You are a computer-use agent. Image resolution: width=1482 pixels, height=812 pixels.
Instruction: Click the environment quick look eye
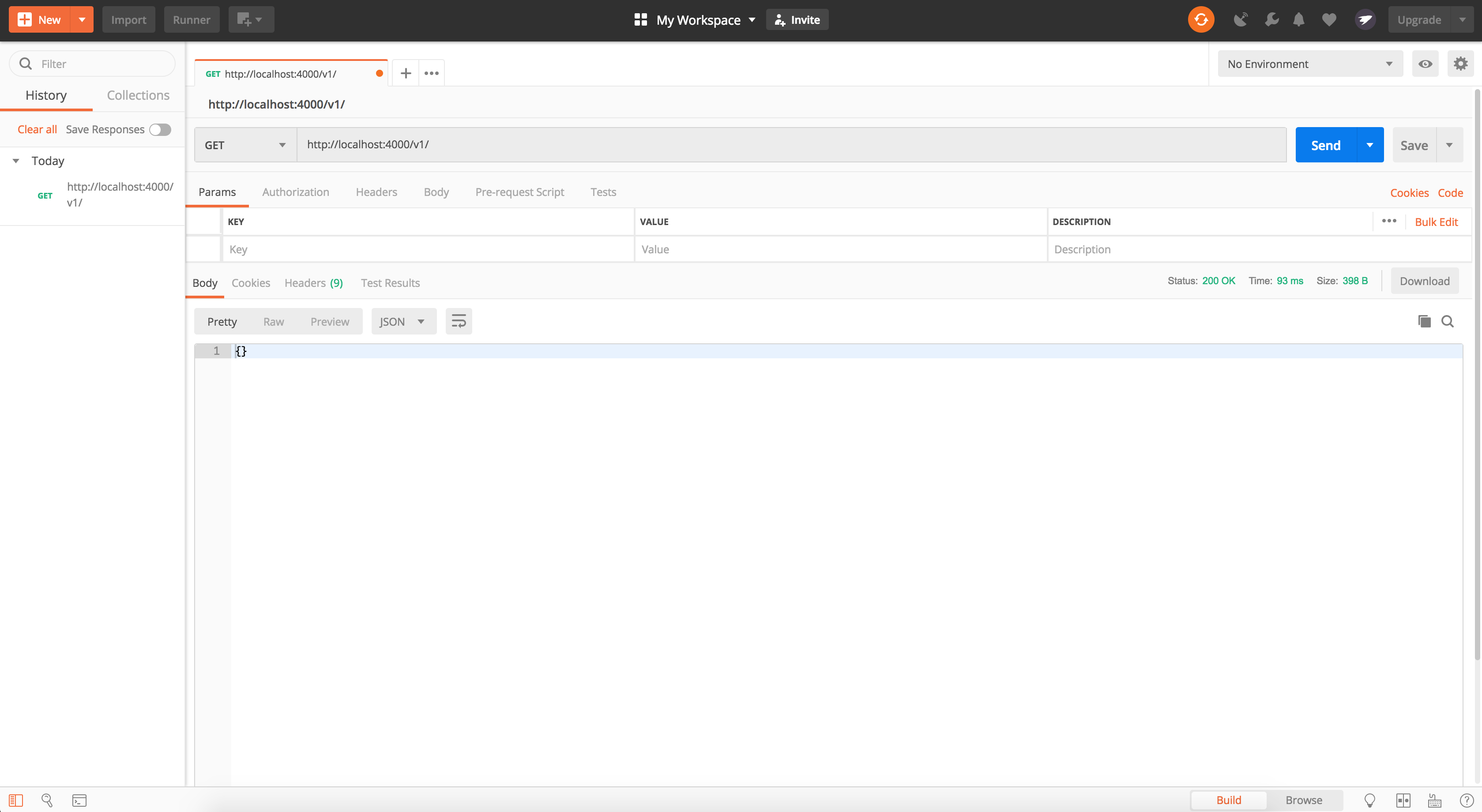click(x=1425, y=64)
